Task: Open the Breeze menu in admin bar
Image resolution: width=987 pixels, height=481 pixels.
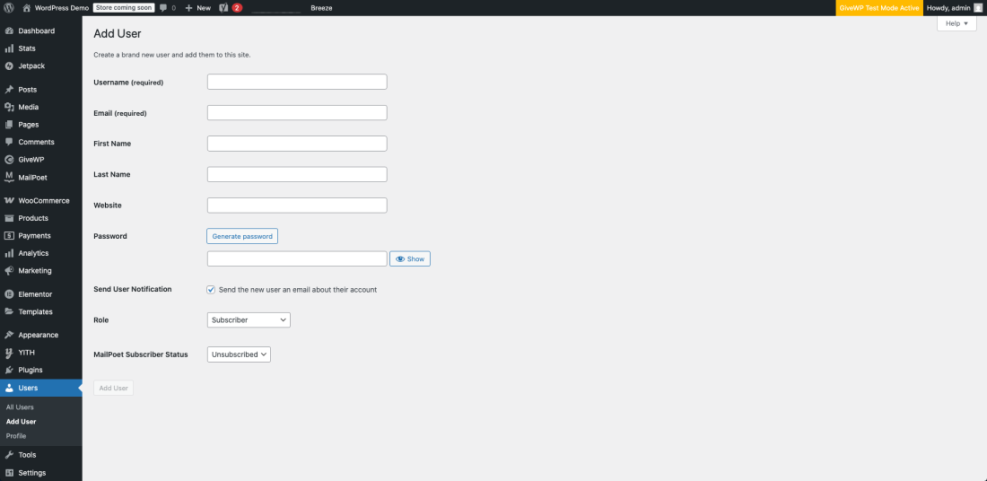Action: point(321,8)
